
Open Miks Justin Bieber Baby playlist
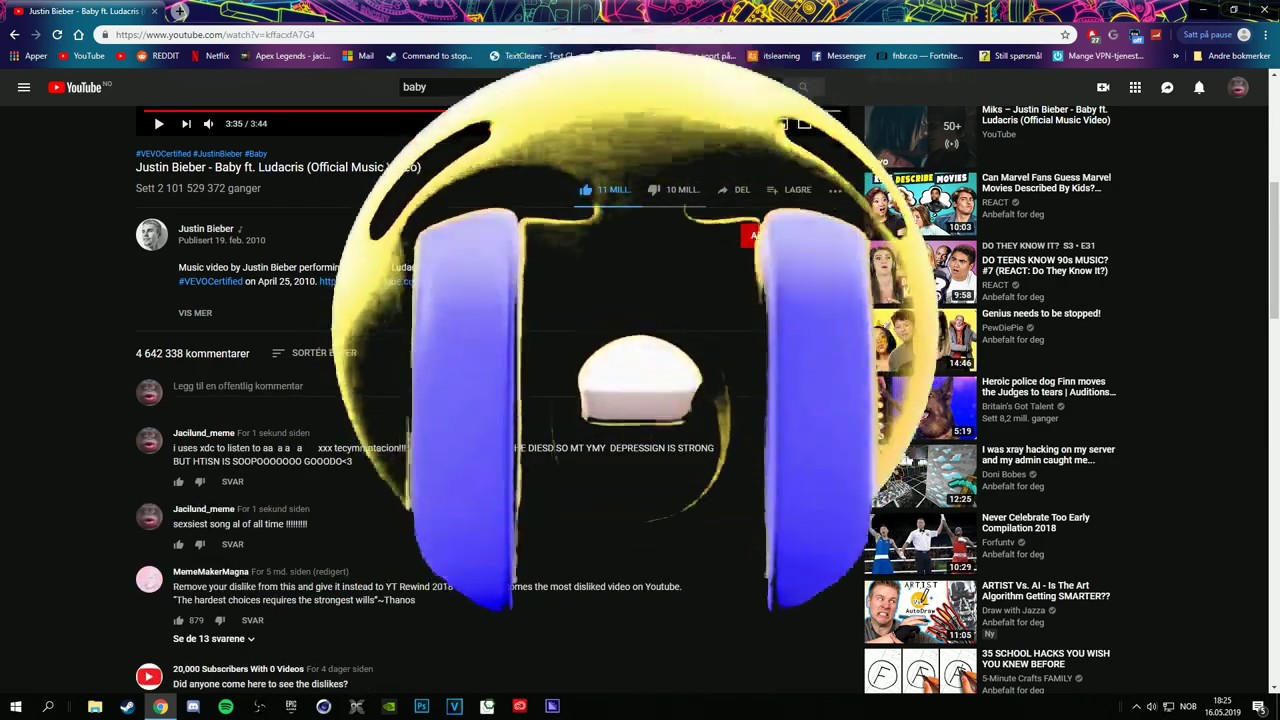click(x=1046, y=115)
